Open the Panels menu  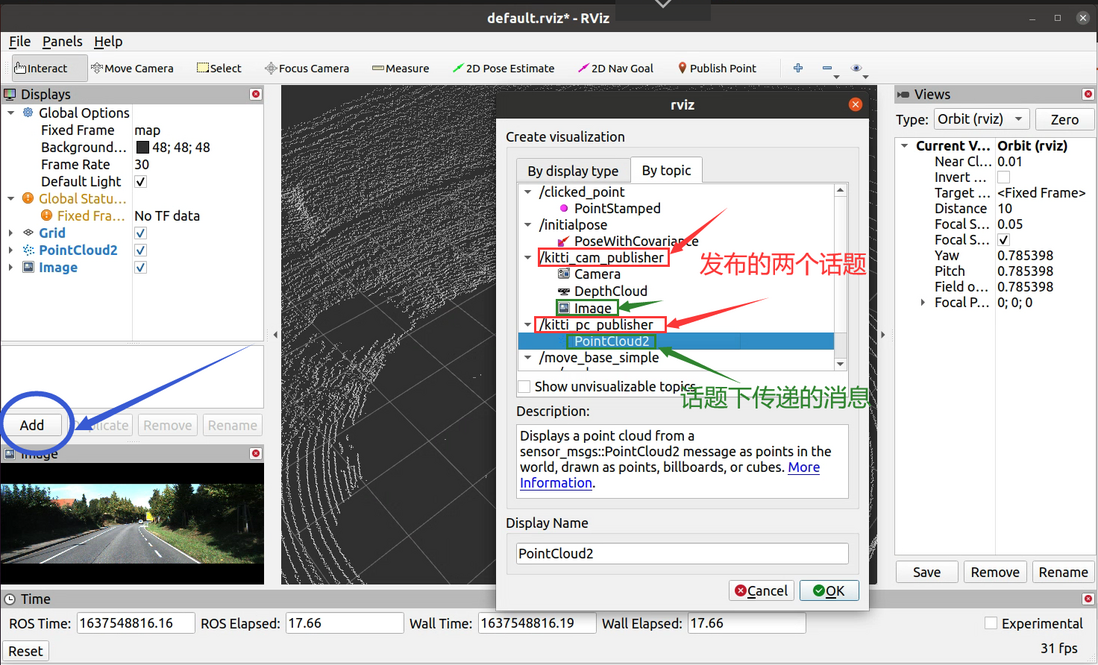(62, 41)
